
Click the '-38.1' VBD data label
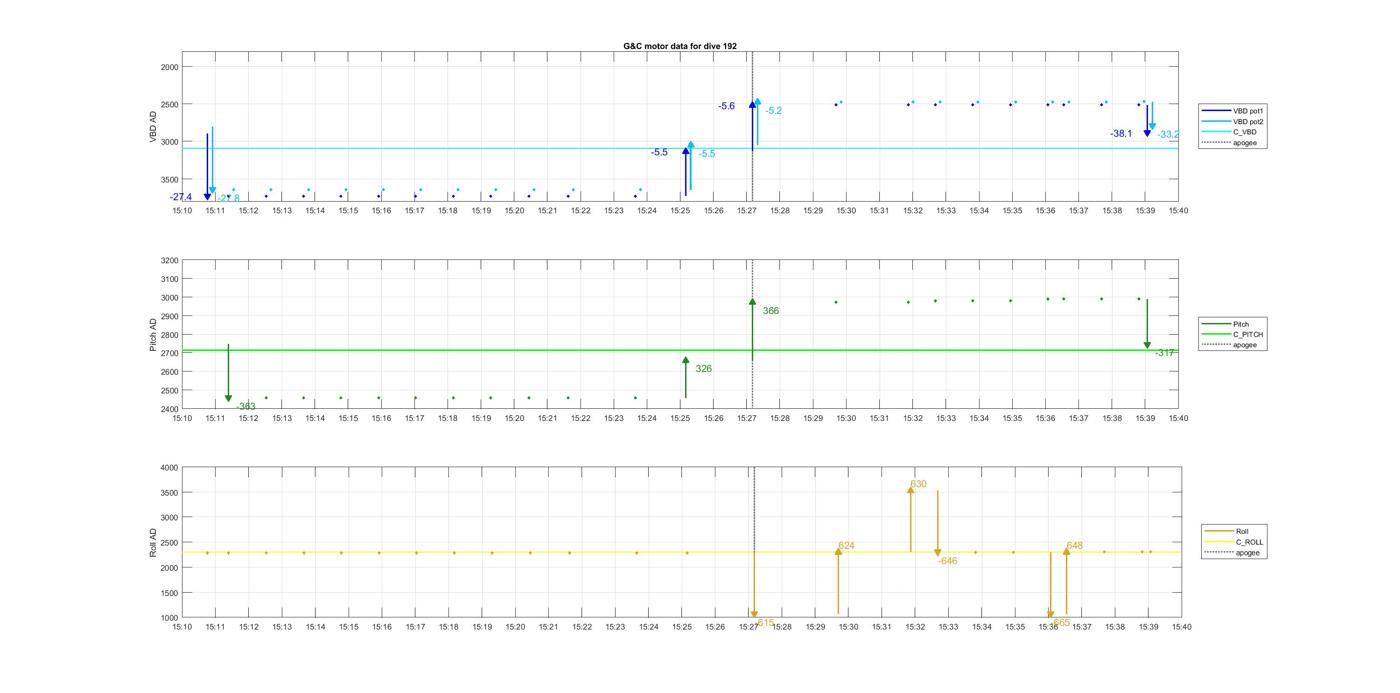(x=1121, y=133)
